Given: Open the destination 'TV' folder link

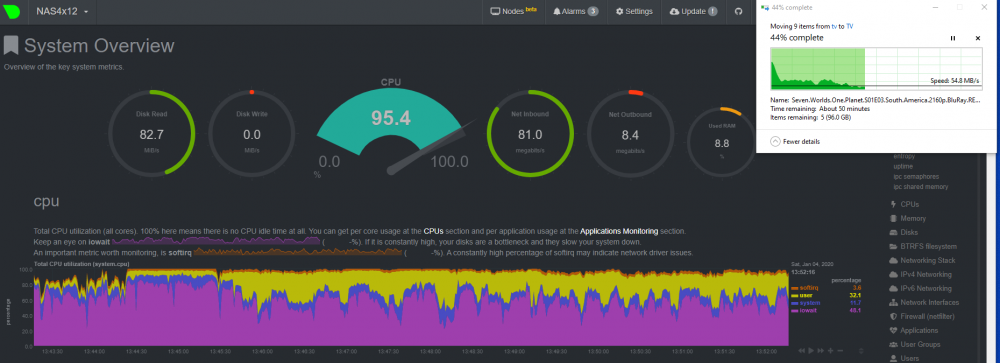Looking at the screenshot, I should pyautogui.click(x=849, y=26).
